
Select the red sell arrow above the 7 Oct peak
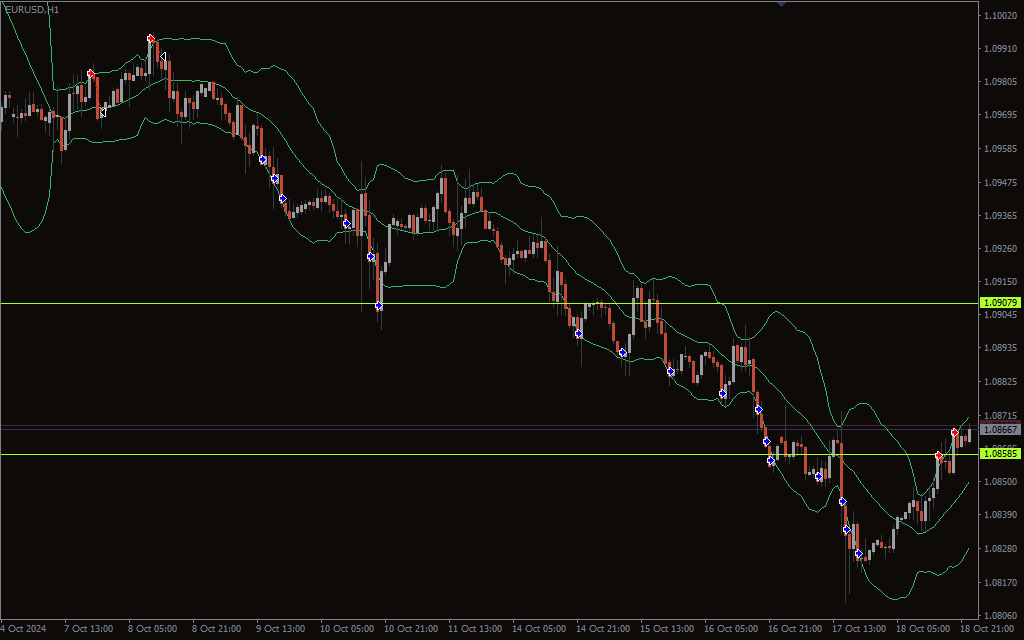91,73
